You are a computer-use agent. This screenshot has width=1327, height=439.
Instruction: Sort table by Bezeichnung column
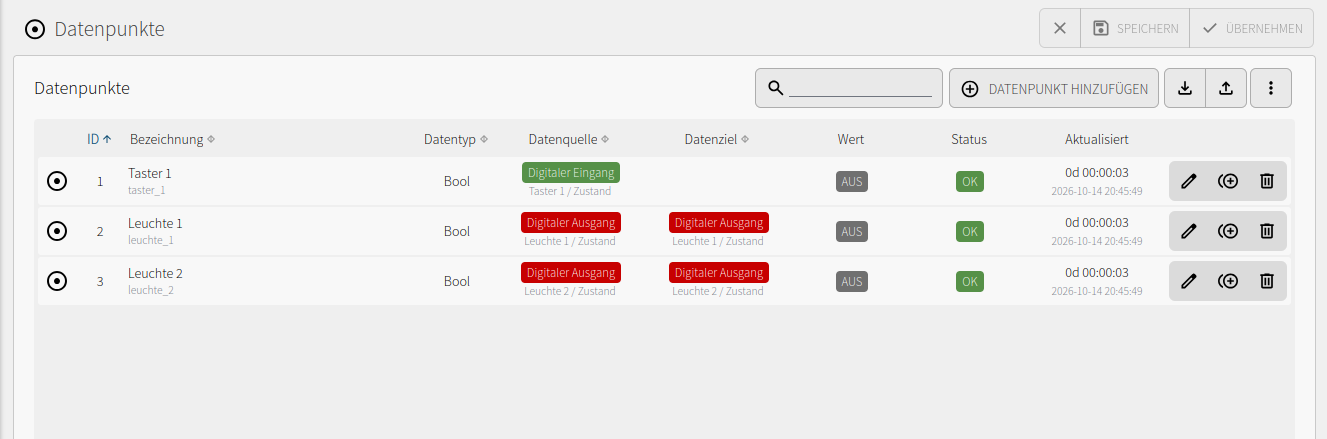coord(172,139)
